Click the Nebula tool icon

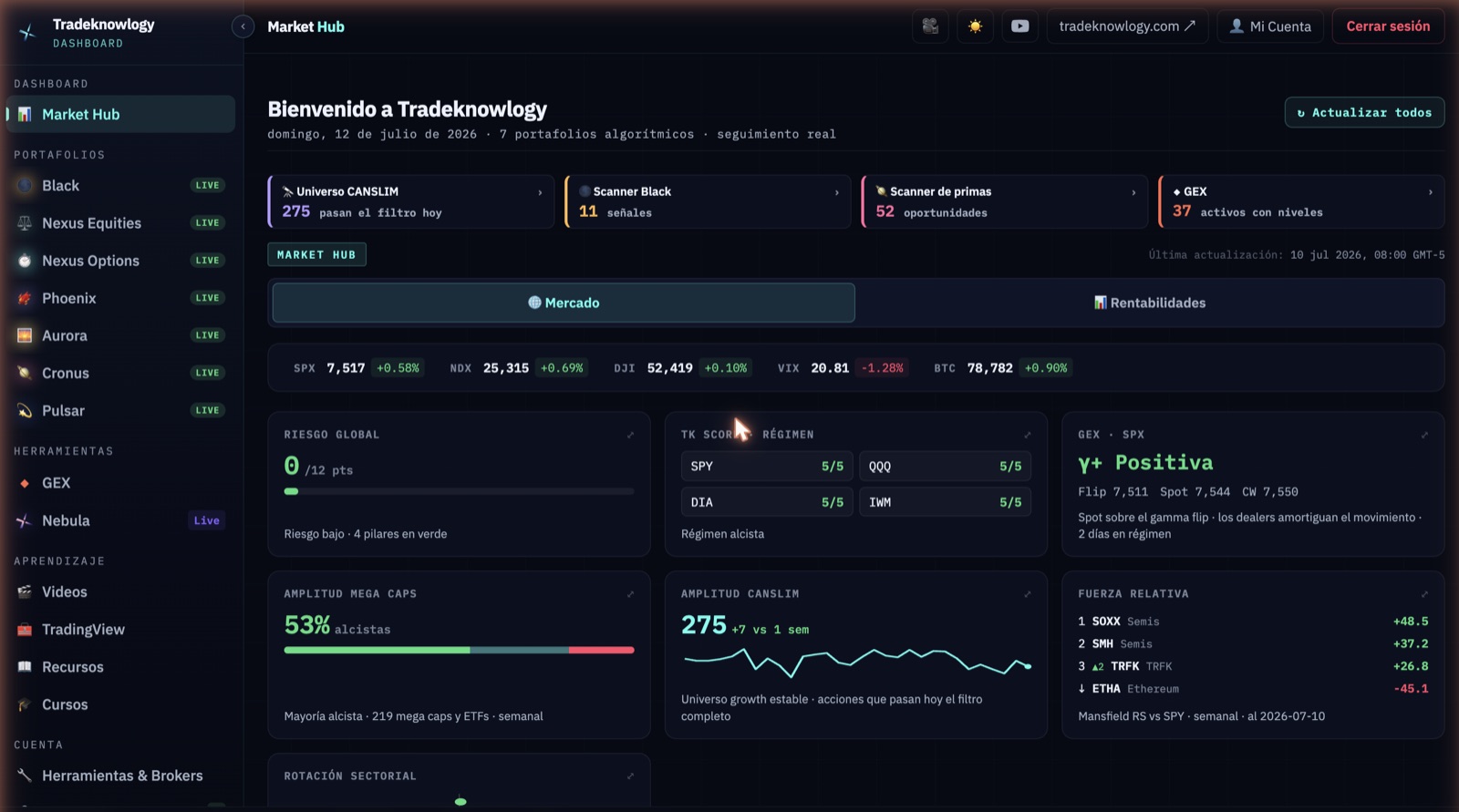click(x=25, y=521)
